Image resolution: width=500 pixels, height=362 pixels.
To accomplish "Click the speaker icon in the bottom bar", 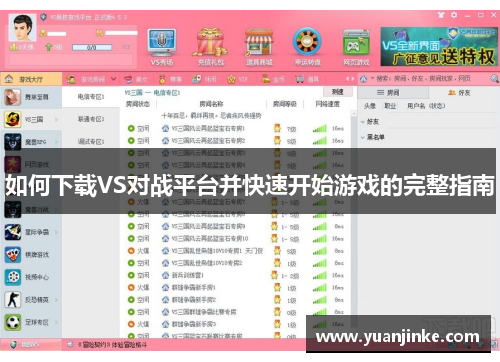I will [x=70, y=344].
